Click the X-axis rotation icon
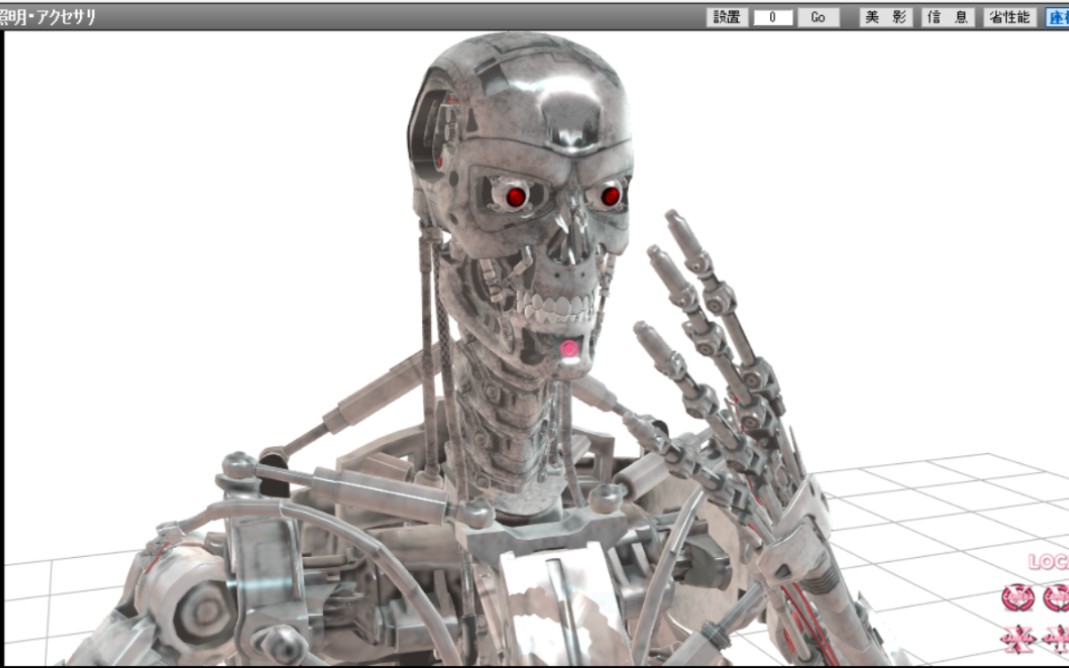Viewport: 1069px width, 668px height. (x=1018, y=598)
